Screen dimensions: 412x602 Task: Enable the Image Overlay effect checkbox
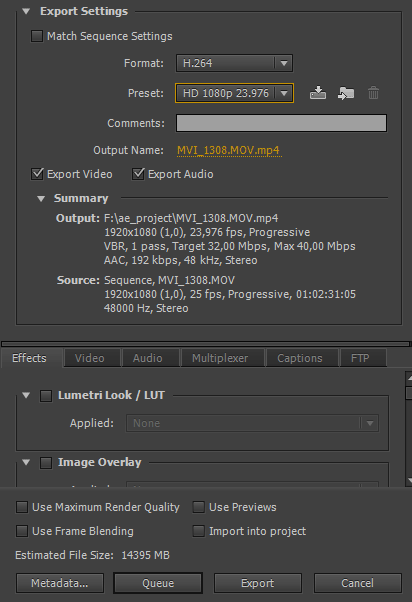(x=46, y=463)
